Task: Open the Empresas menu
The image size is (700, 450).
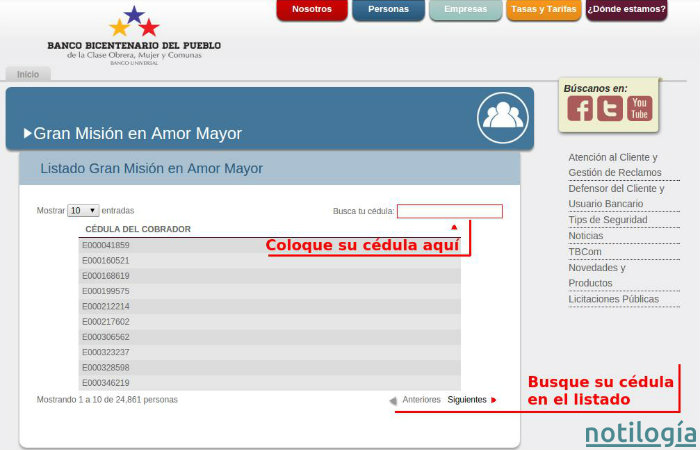Action: coord(465,9)
